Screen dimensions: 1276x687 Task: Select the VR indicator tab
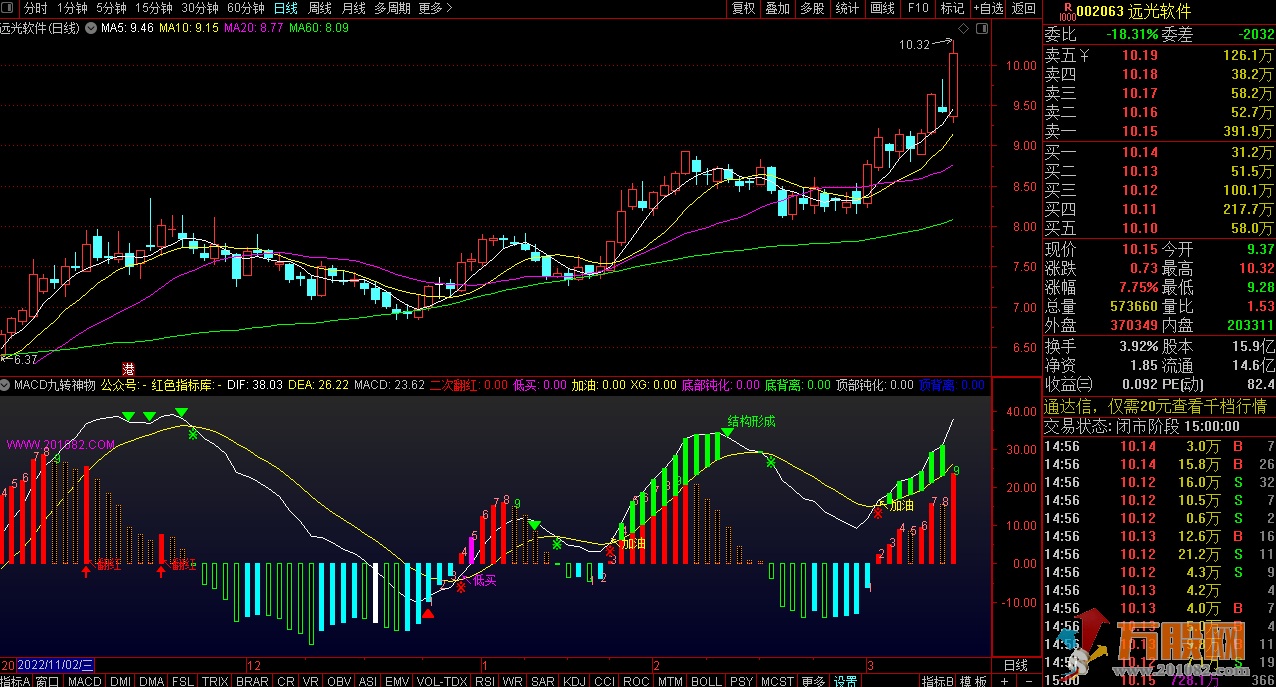pos(312,680)
